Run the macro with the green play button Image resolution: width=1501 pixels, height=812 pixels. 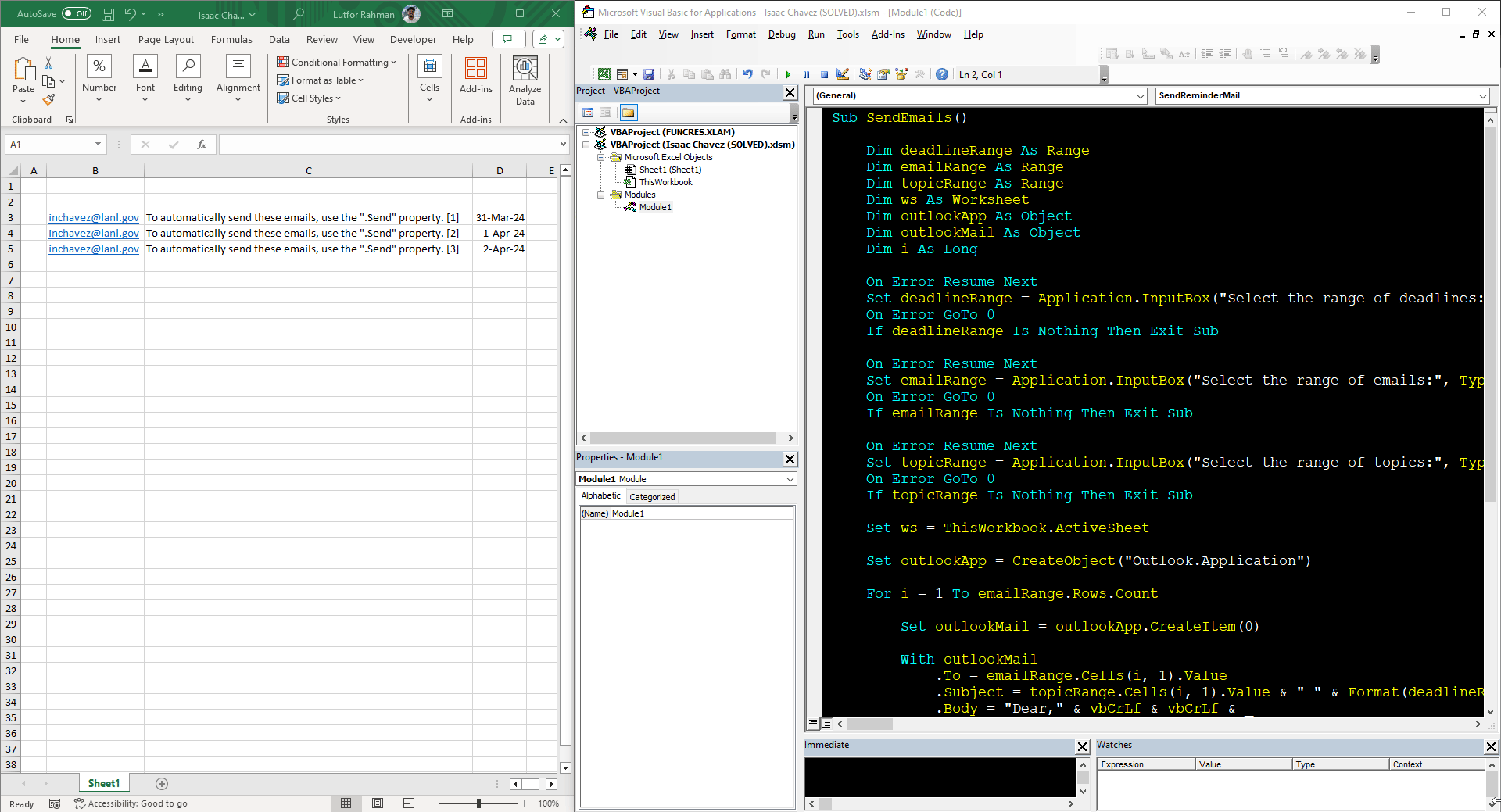(788, 75)
